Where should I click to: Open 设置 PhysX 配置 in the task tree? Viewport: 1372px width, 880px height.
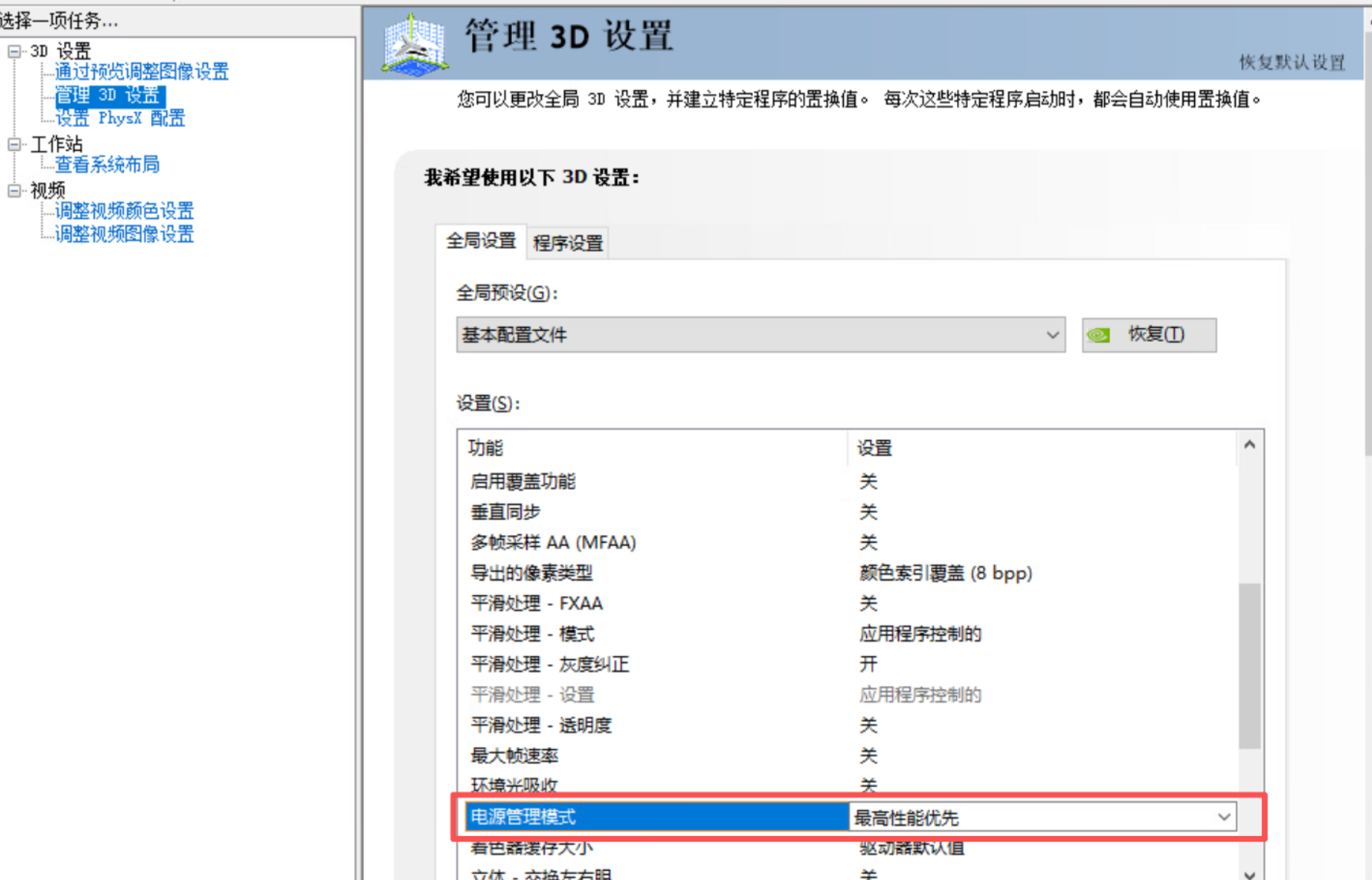point(120,118)
